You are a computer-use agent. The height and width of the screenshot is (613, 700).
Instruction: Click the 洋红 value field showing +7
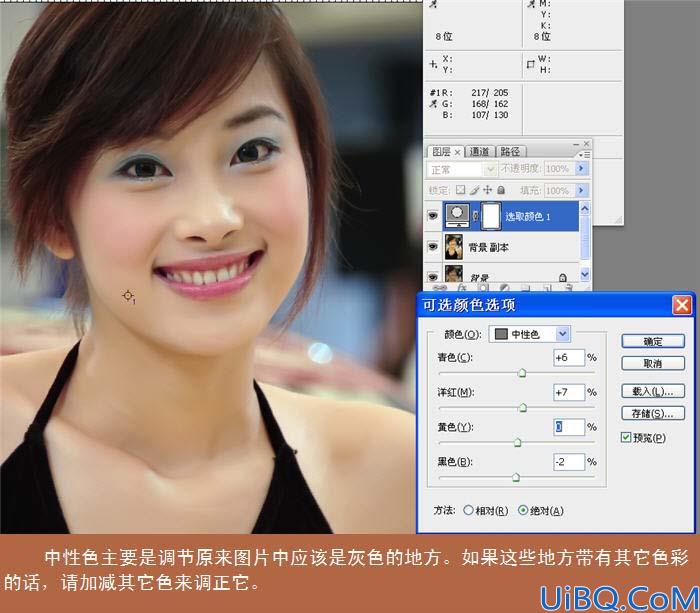569,392
